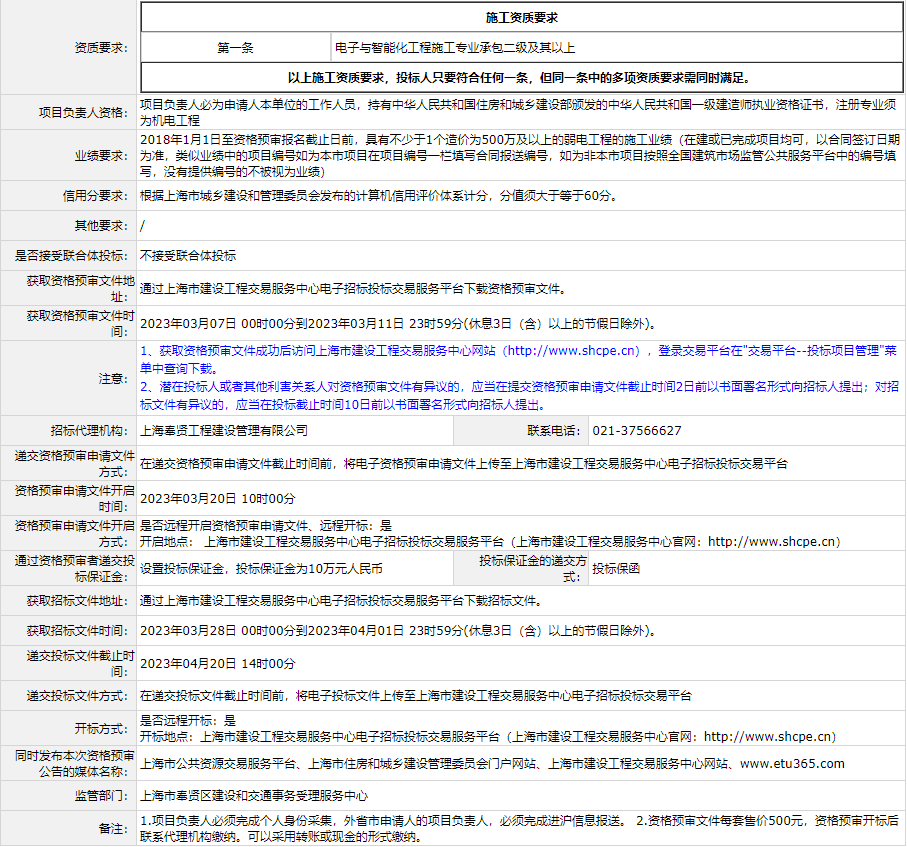This screenshot has width=907, height=847.
Task: Select the 第一条 cell
Action: point(235,48)
